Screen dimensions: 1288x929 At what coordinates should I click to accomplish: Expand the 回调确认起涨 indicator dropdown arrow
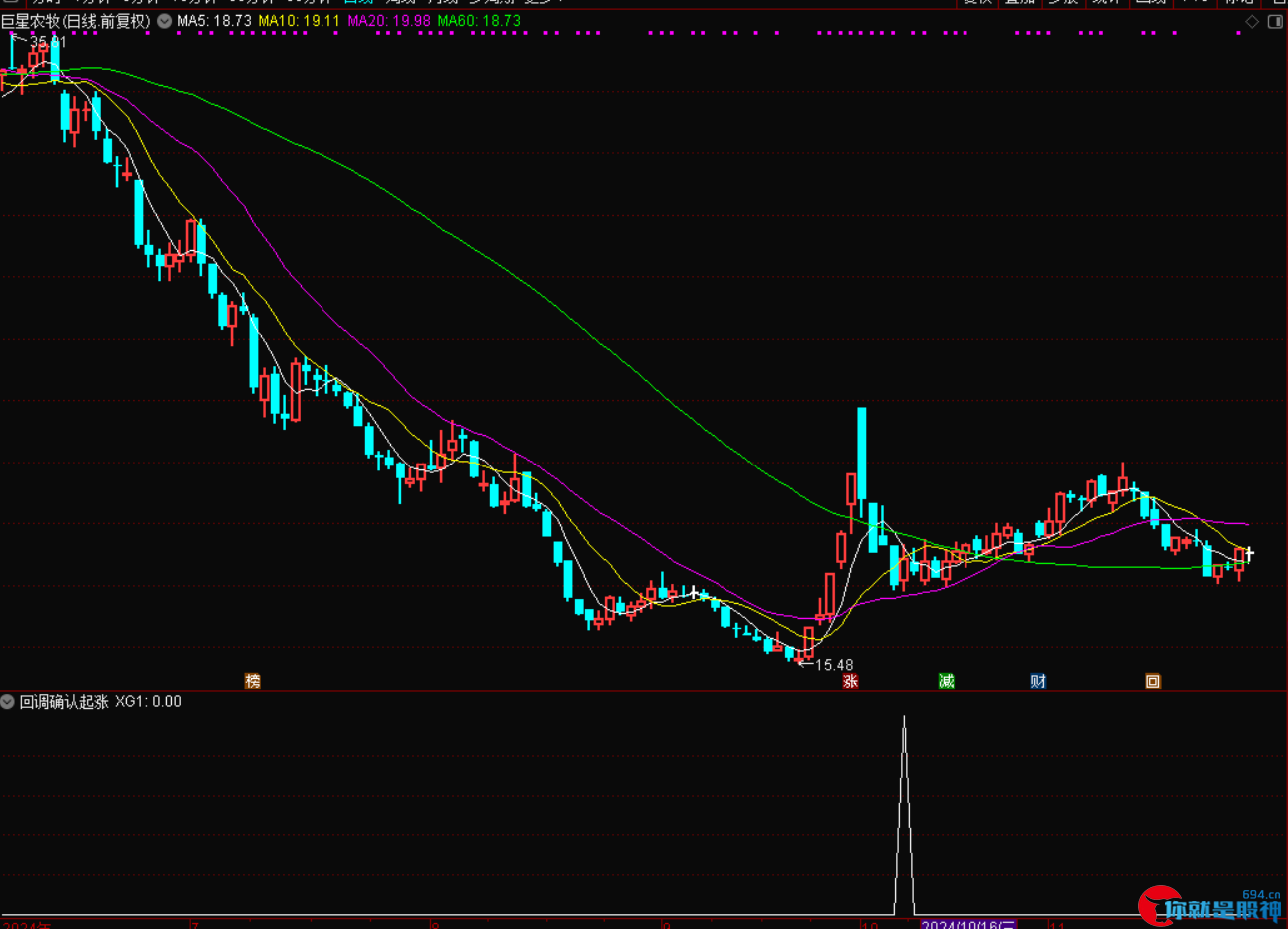point(8,702)
